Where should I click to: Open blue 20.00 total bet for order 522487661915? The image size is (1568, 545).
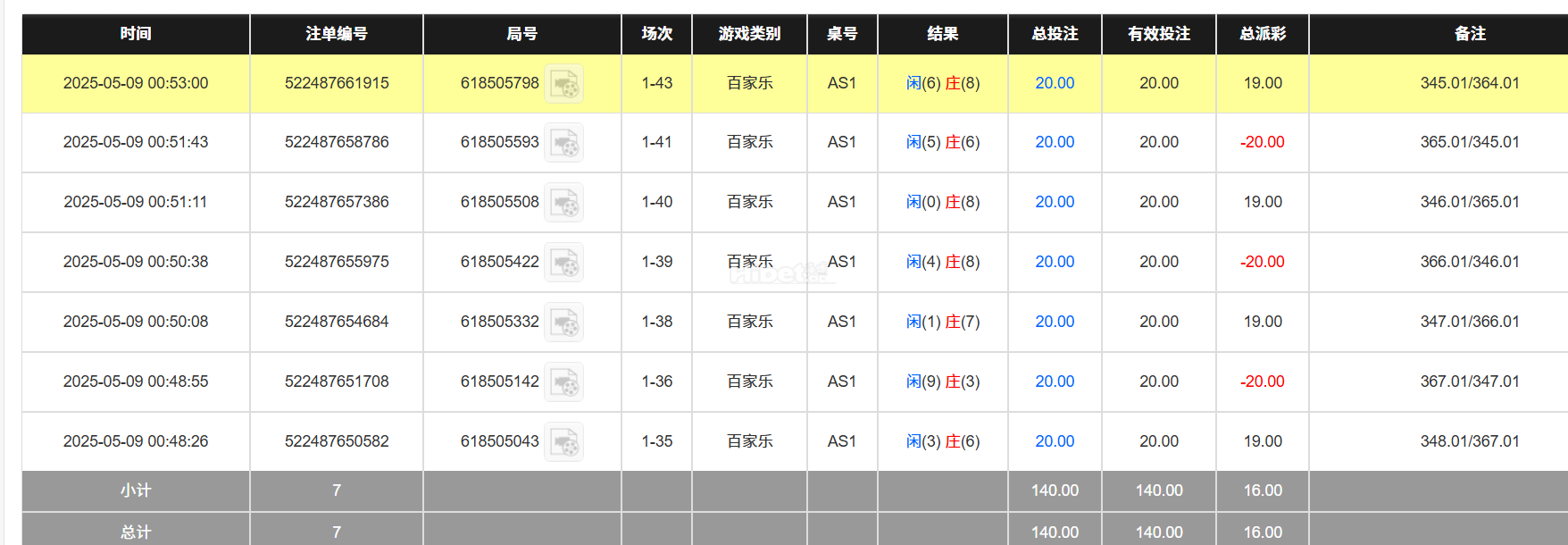(x=1054, y=83)
